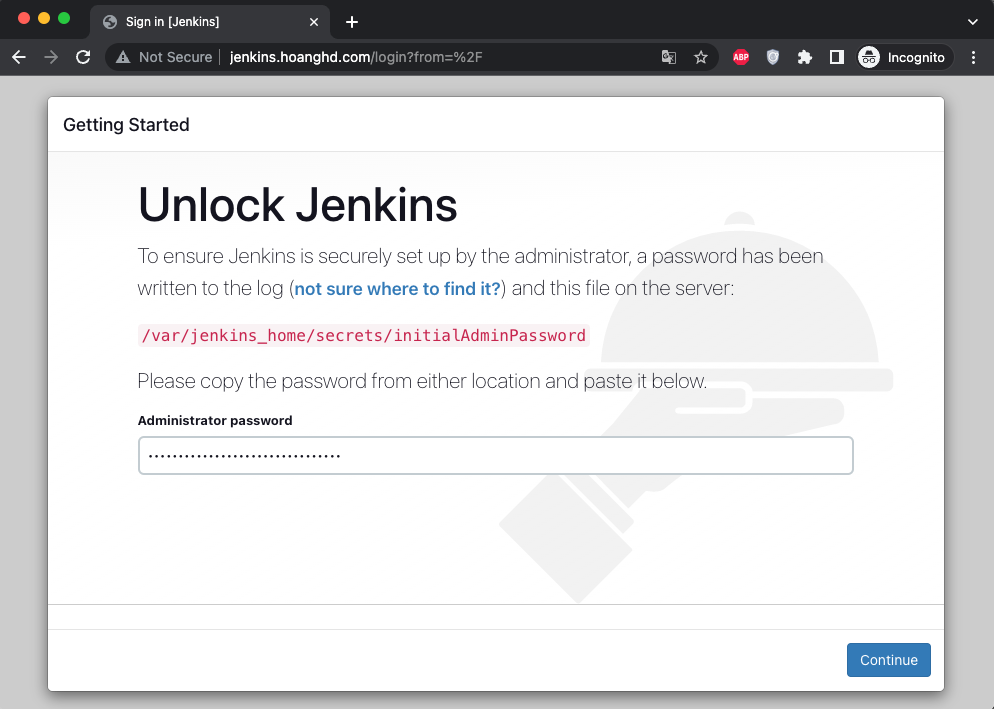Screen dimensions: 994x709
Task: Click the 'Unlock Jenkins' heading
Action: pyautogui.click(x=297, y=205)
